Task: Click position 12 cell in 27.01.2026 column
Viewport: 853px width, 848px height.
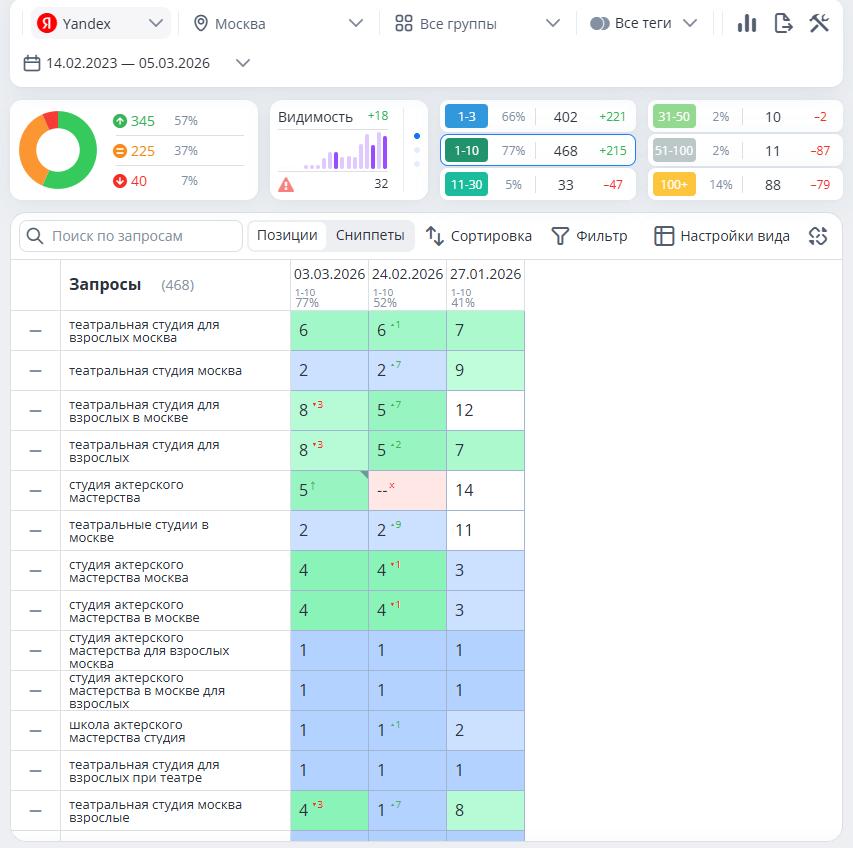Action: click(x=485, y=411)
